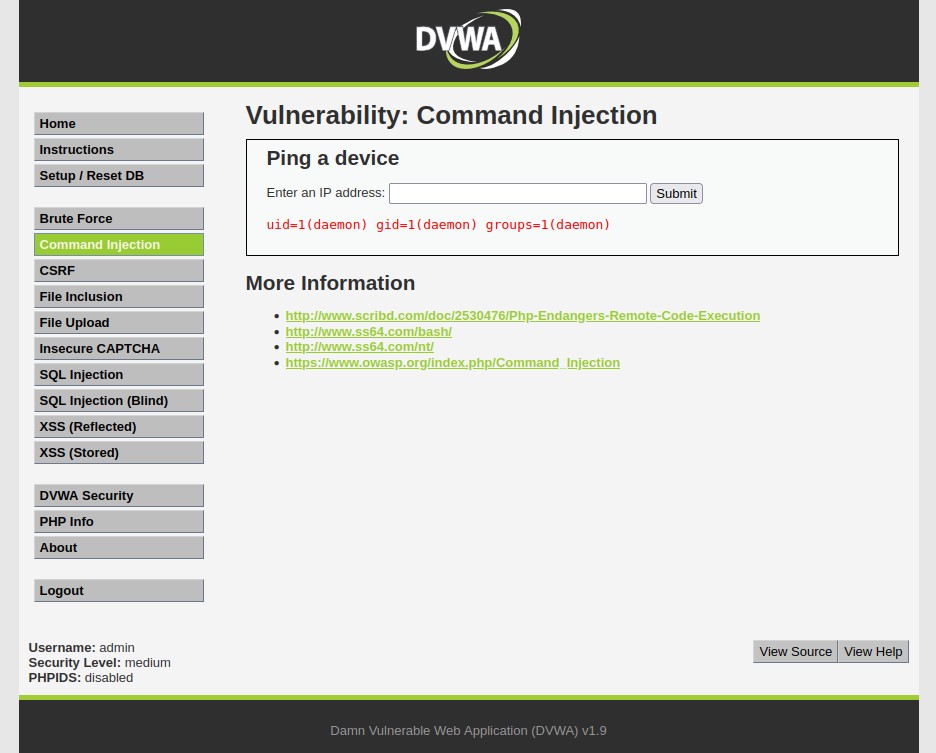Go to XSS (Stored)
The width and height of the screenshot is (936, 753).
(119, 453)
